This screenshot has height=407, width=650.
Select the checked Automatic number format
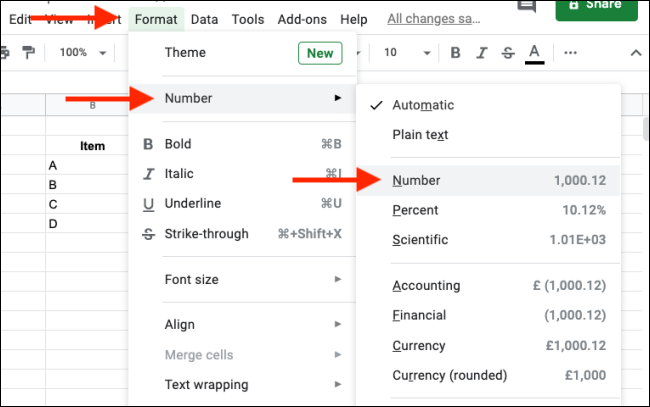pyautogui.click(x=422, y=105)
